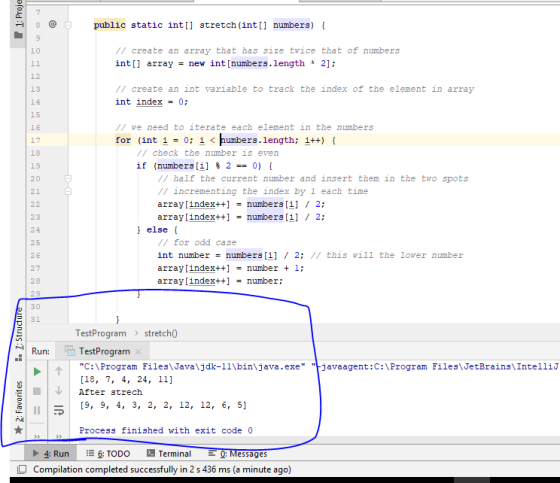Open the 0: Messages tool window tab

[238, 454]
